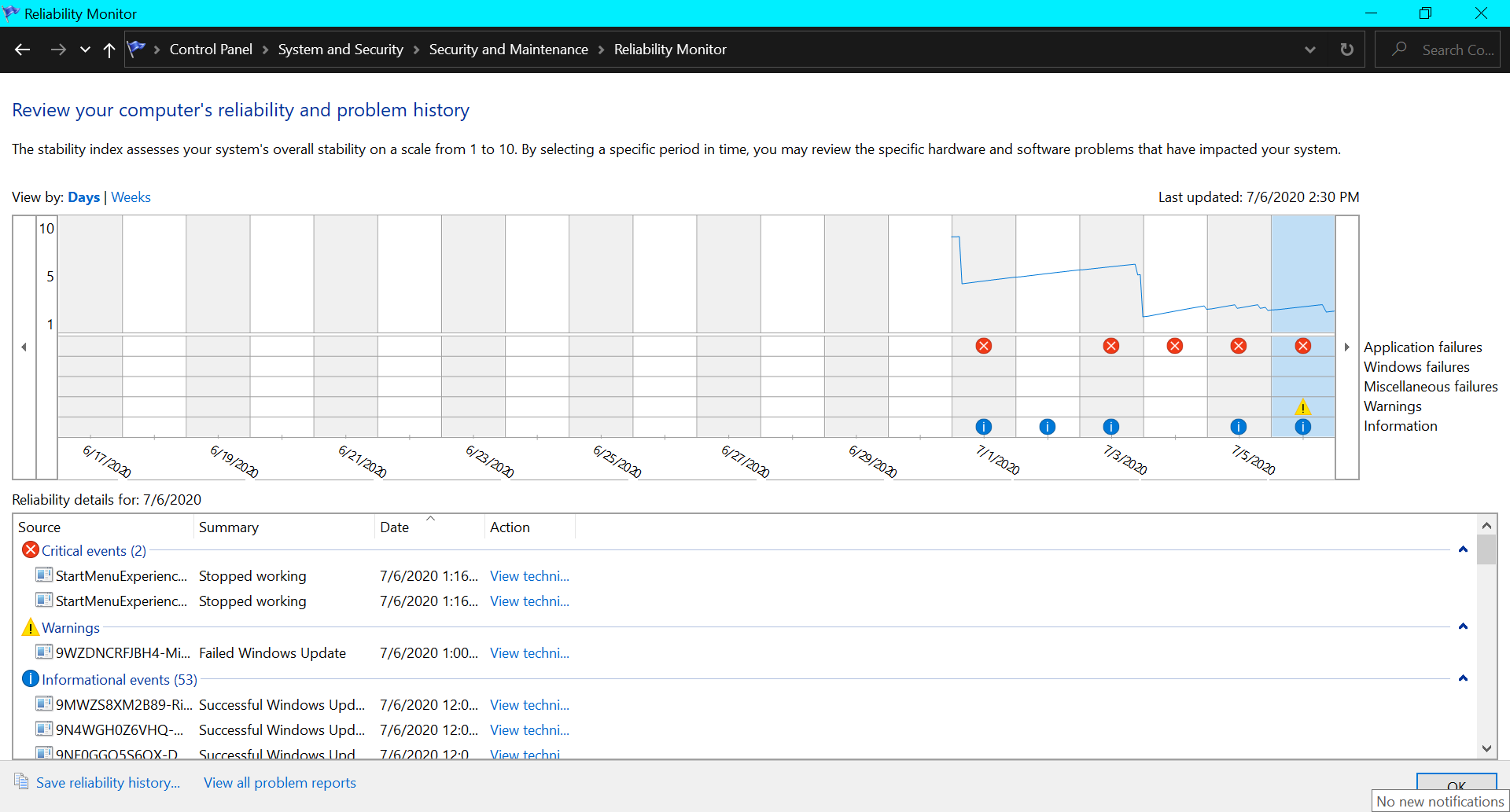Collapse the Critical events group
The width and height of the screenshot is (1510, 812).
tap(1463, 549)
